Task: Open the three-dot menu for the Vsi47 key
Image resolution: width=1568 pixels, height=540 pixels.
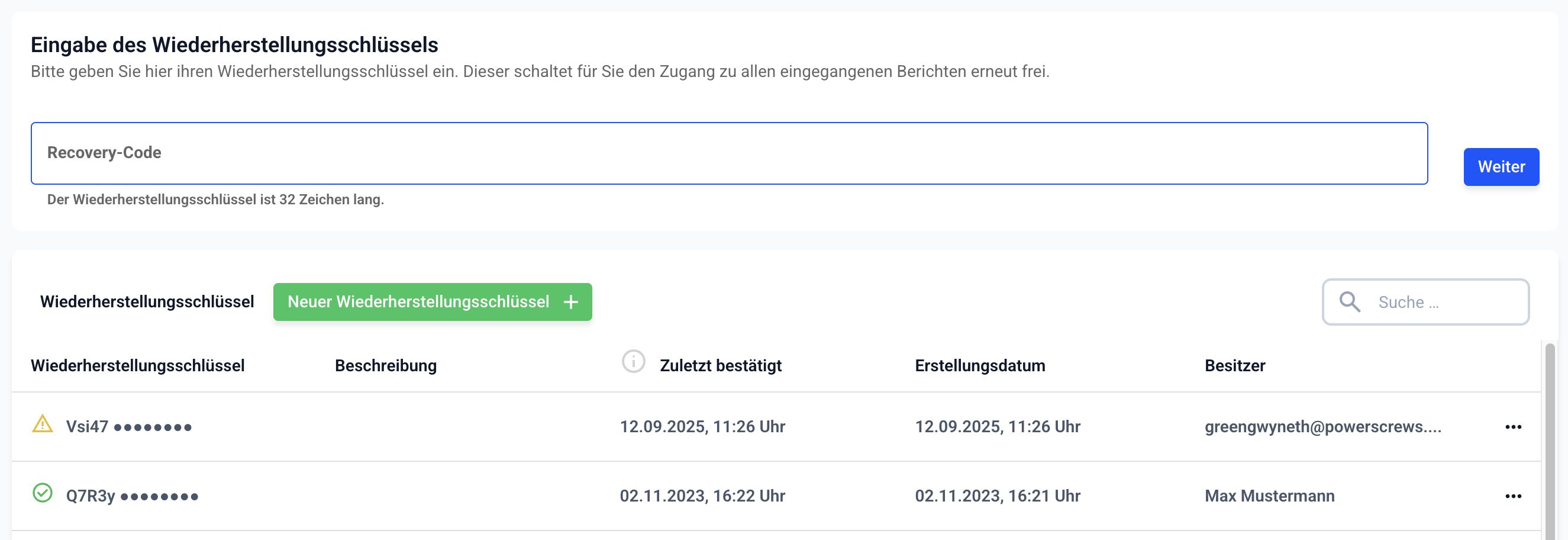Action: 1512,427
